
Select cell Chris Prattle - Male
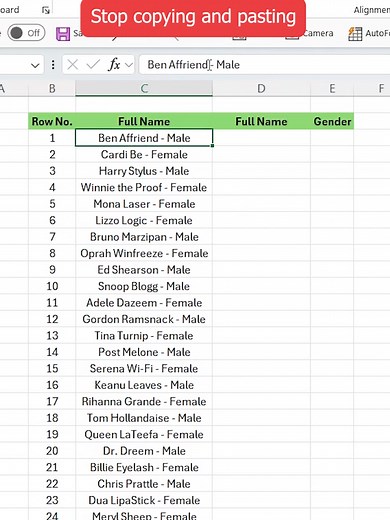(x=144, y=484)
